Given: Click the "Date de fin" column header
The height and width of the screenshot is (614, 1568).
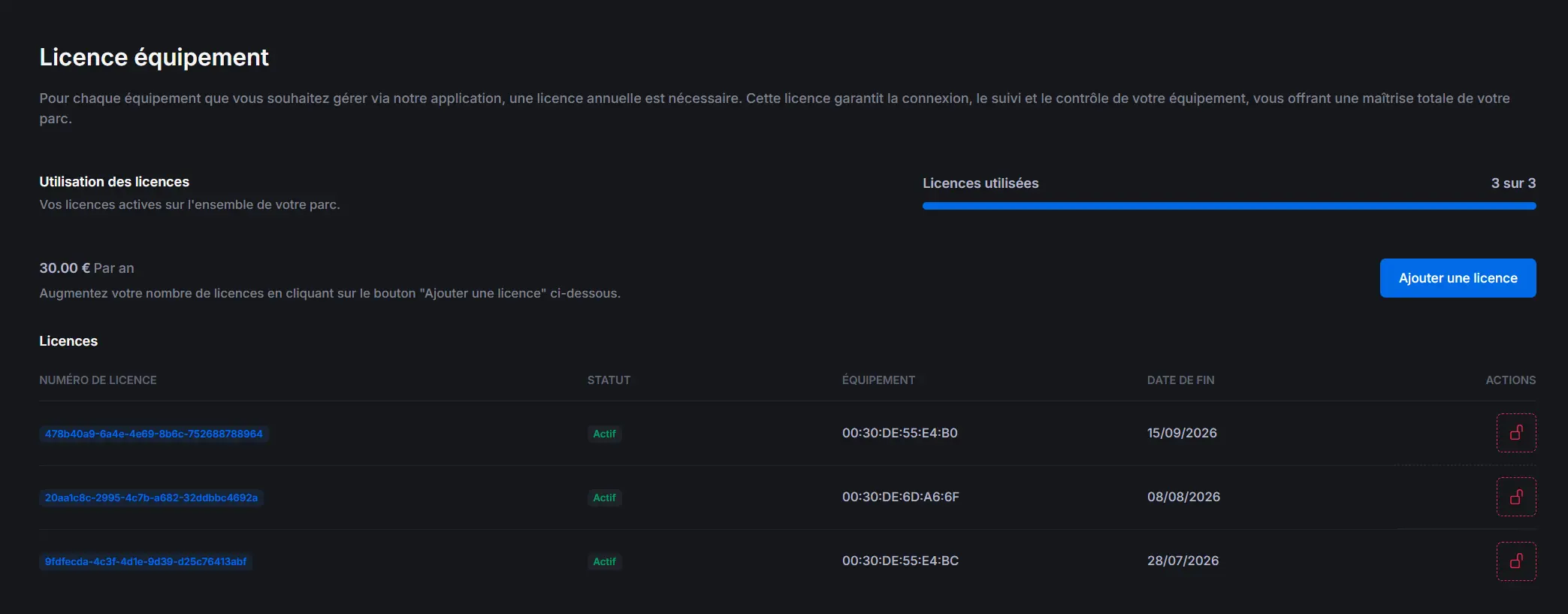Looking at the screenshot, I should 1180,380.
